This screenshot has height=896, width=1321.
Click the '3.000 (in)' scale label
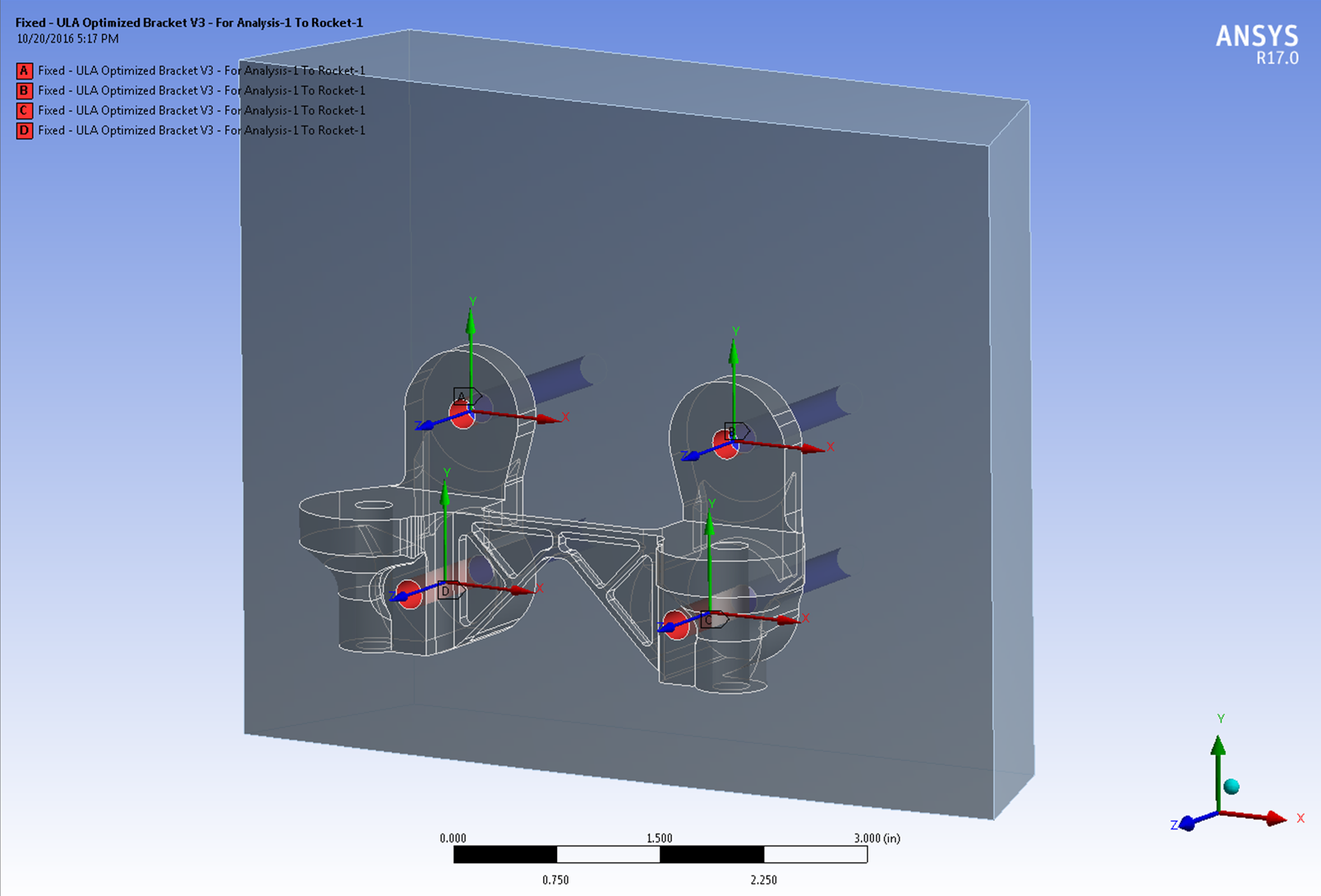click(877, 839)
